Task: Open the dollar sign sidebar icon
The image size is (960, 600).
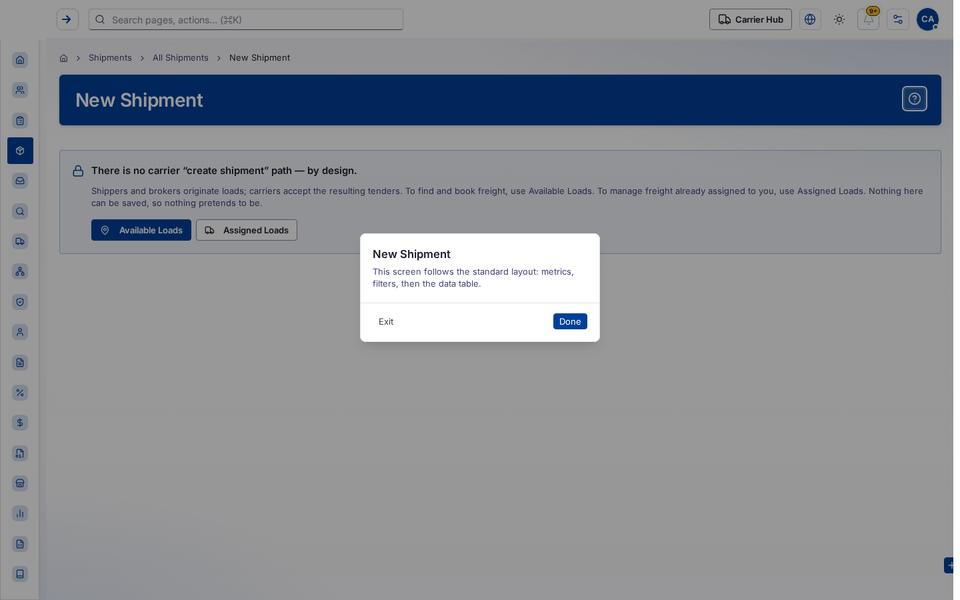Action: [x=20, y=422]
